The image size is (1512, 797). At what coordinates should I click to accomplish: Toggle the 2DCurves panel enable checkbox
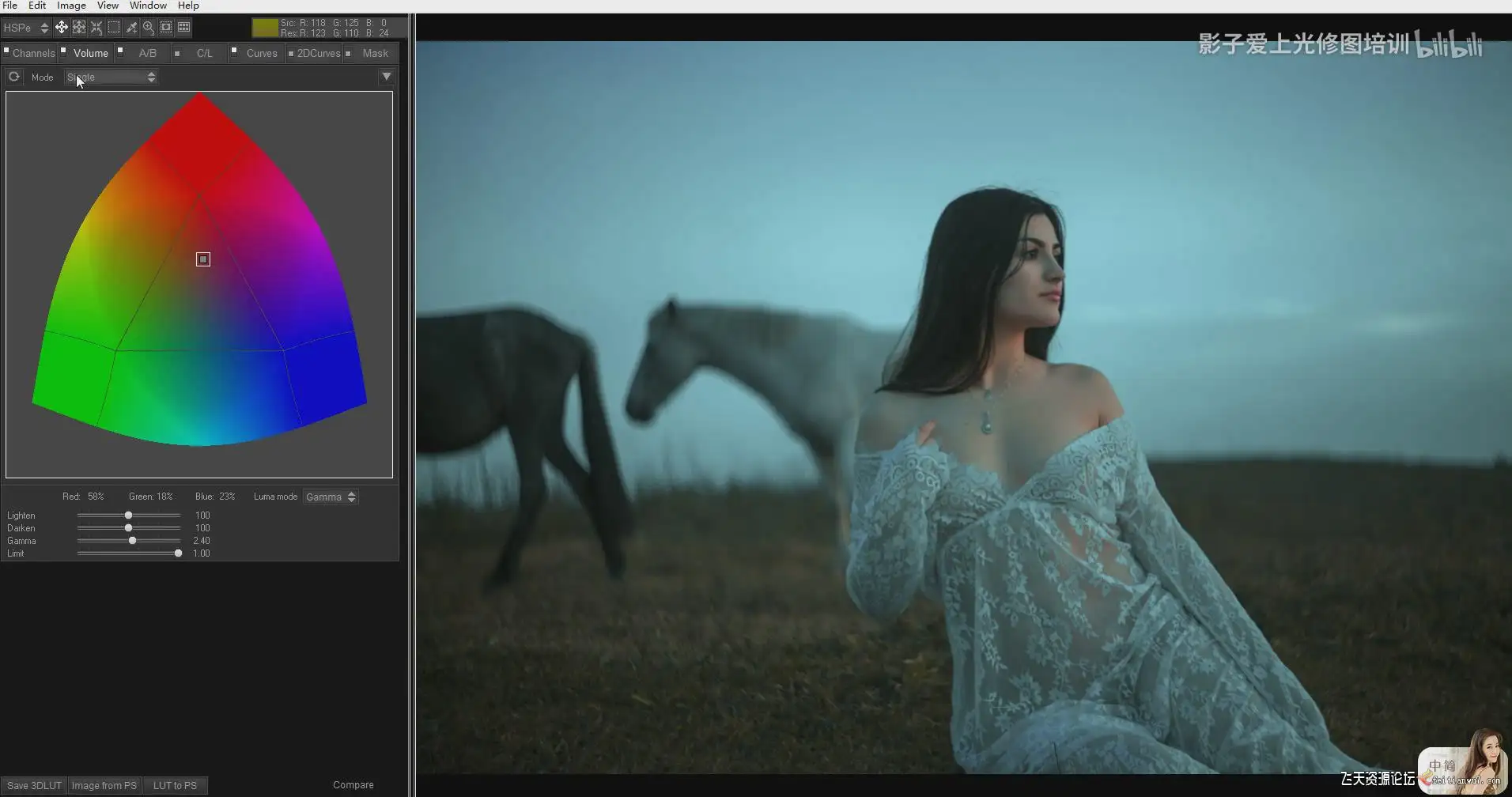click(291, 53)
